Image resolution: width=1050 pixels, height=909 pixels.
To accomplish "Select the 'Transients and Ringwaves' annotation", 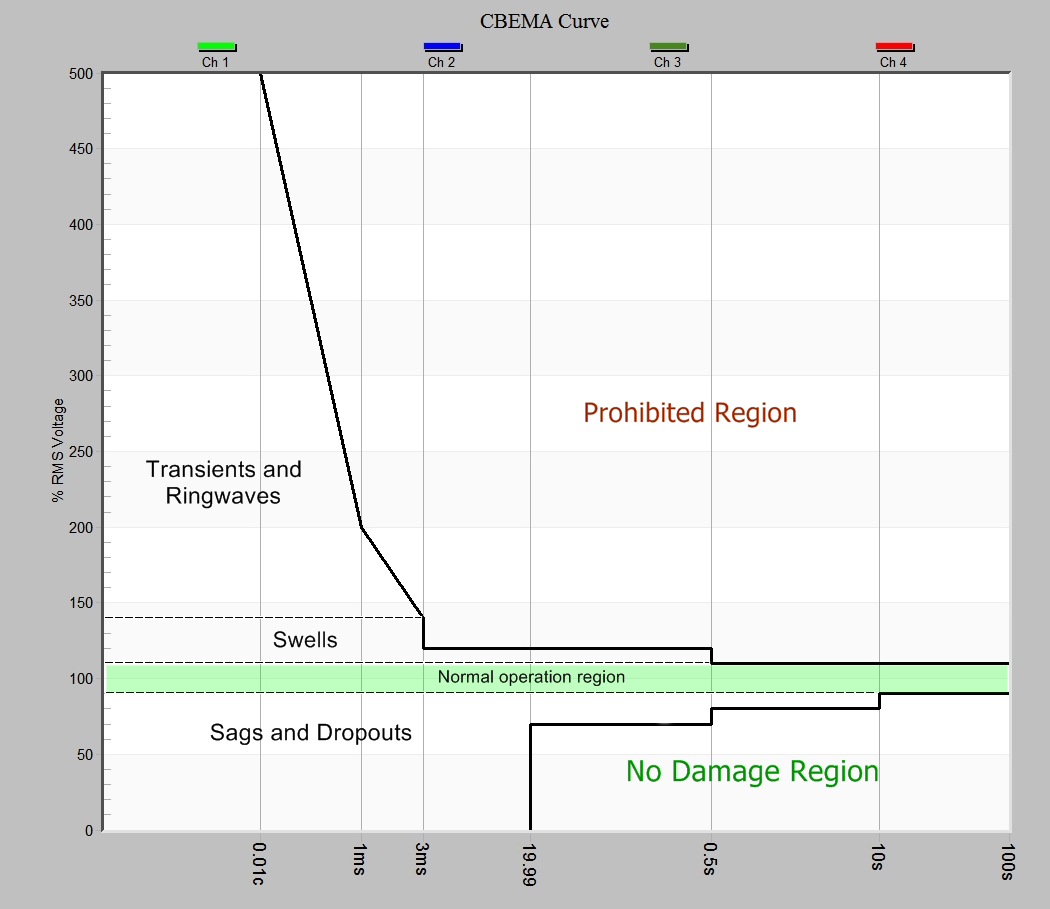I will [223, 482].
